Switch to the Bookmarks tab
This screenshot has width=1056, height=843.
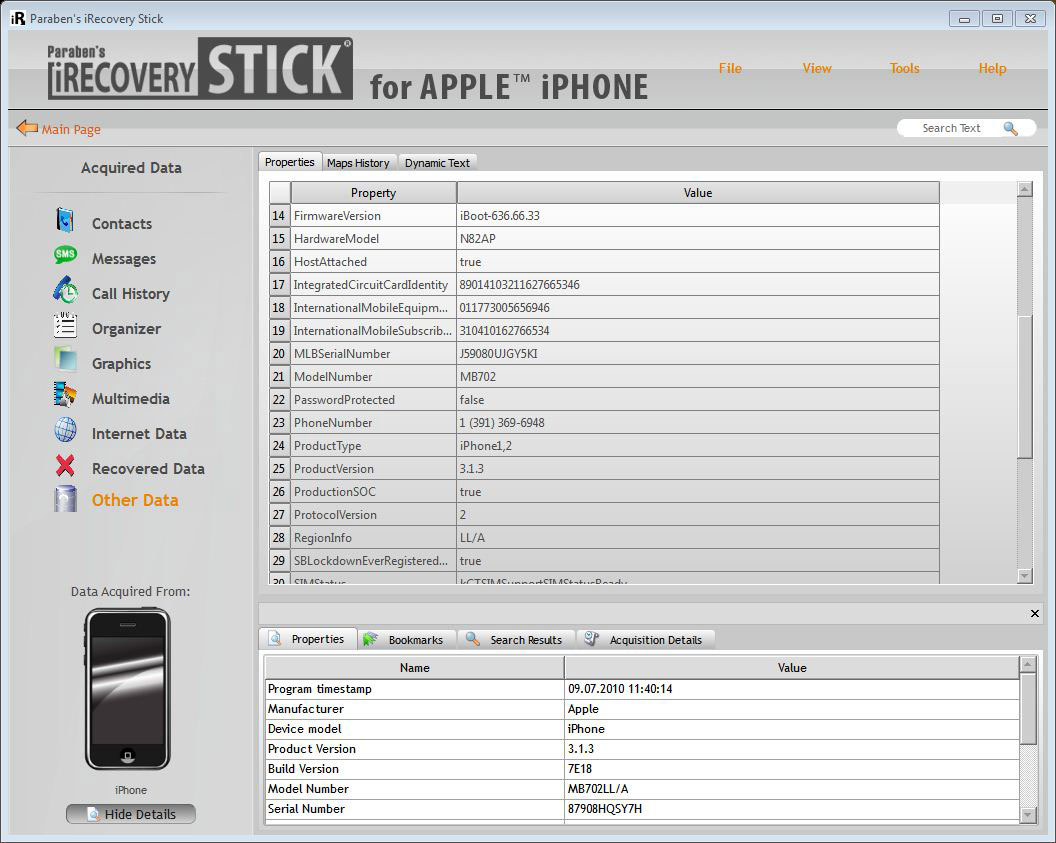point(406,639)
